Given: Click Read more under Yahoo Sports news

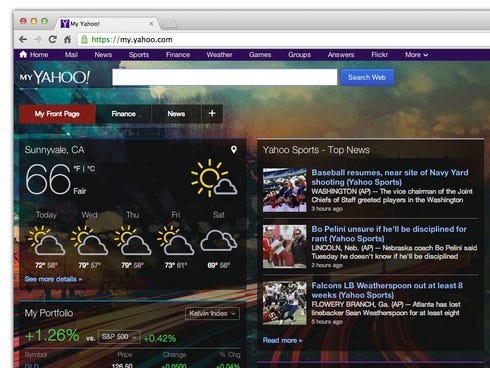Looking at the screenshot, I should pyautogui.click(x=282, y=340).
